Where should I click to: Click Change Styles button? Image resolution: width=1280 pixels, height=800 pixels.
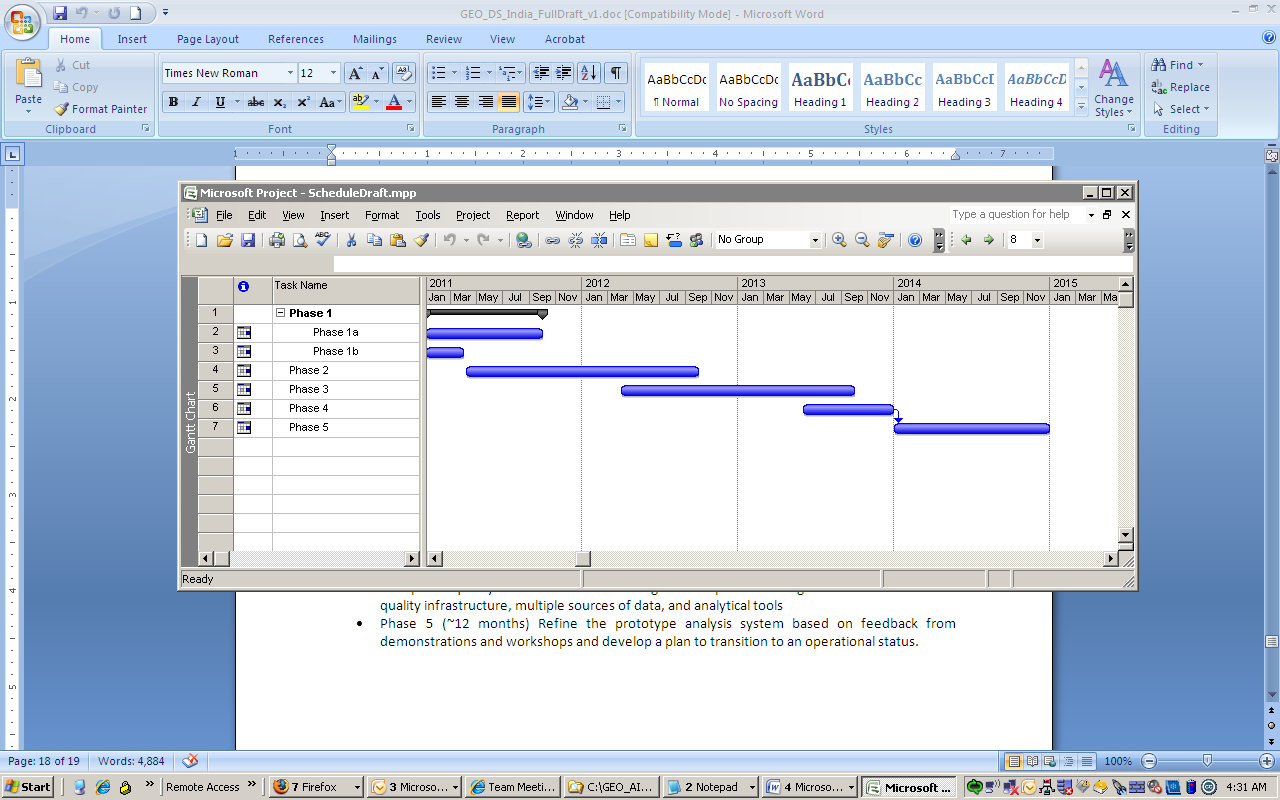click(x=1113, y=88)
